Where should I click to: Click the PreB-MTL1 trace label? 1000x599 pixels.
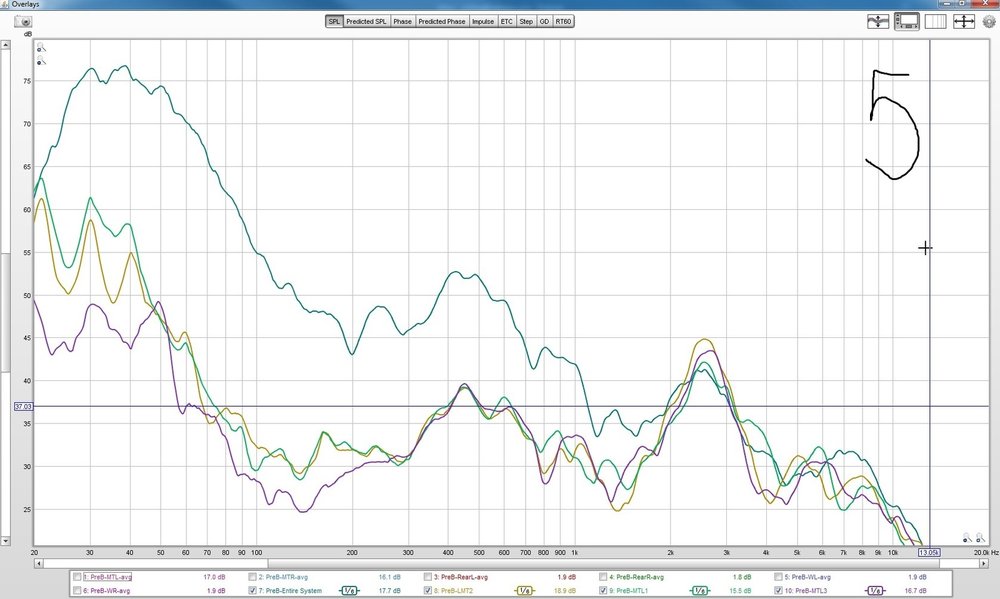tap(628, 591)
